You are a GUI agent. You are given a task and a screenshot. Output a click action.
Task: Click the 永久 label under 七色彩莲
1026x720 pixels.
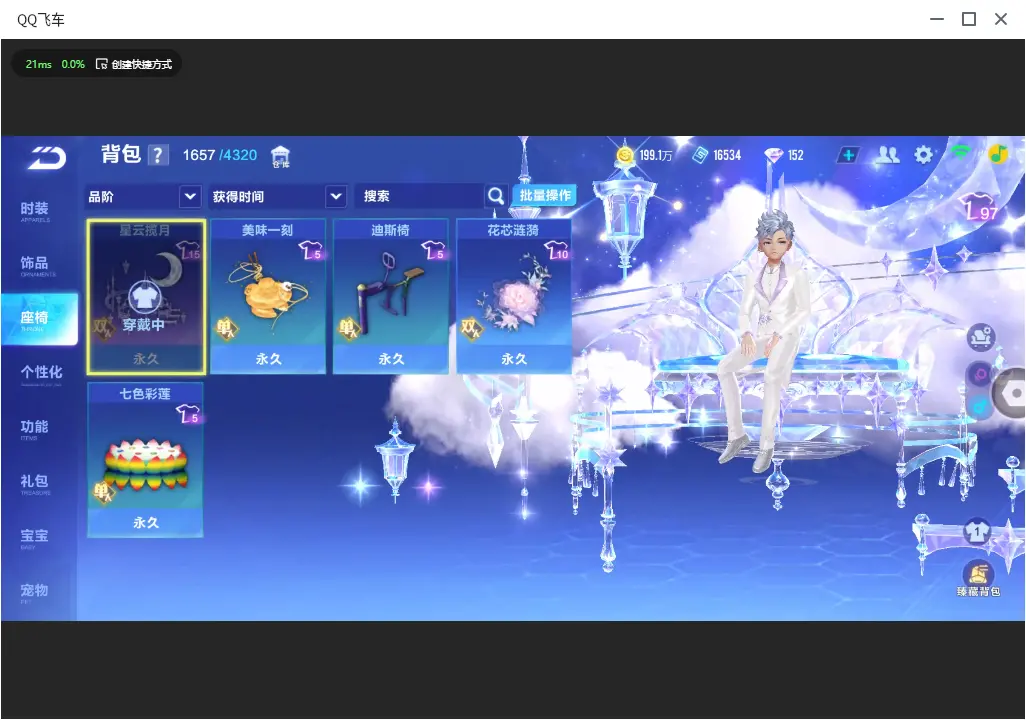145,522
